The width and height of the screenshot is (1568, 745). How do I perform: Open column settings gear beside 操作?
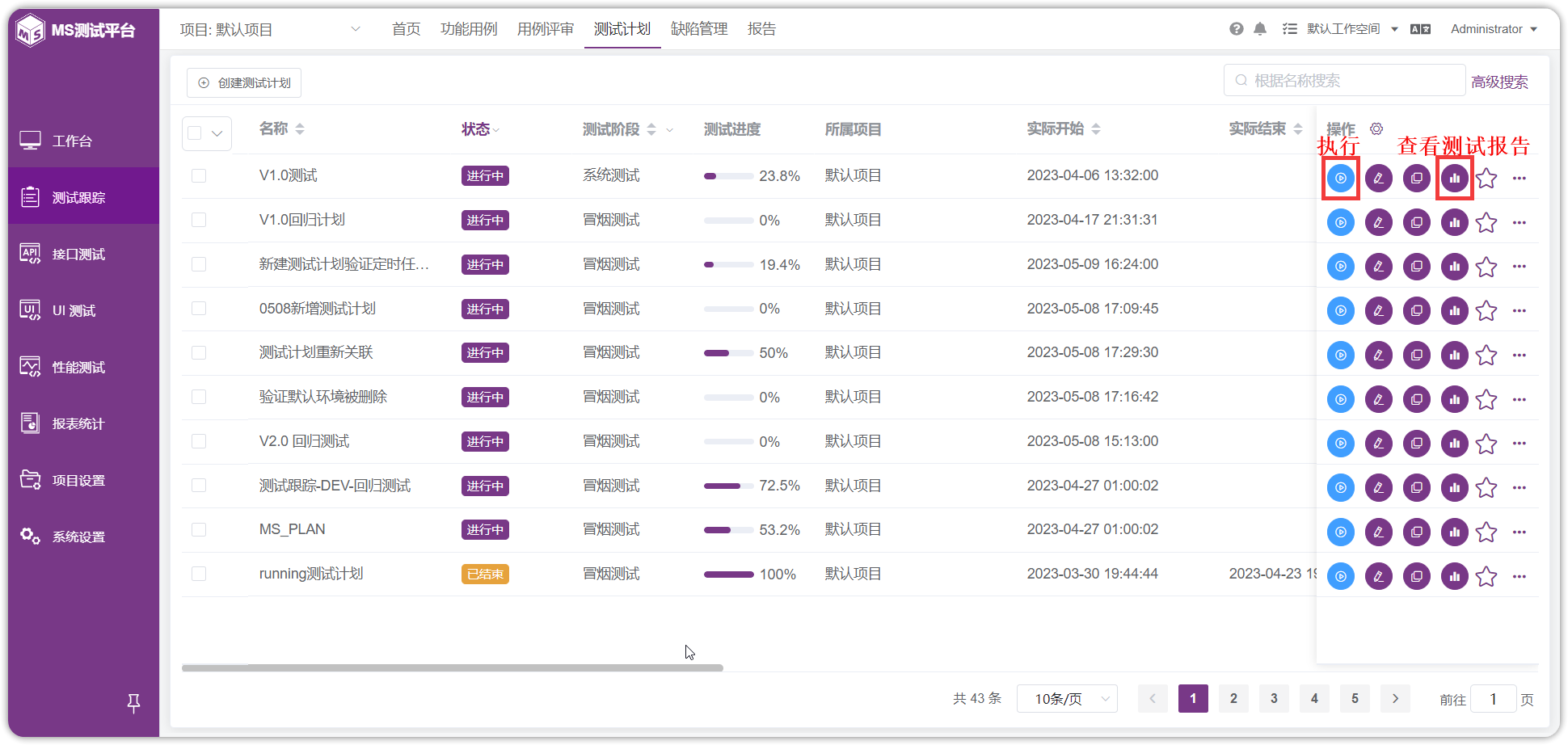point(1376,128)
